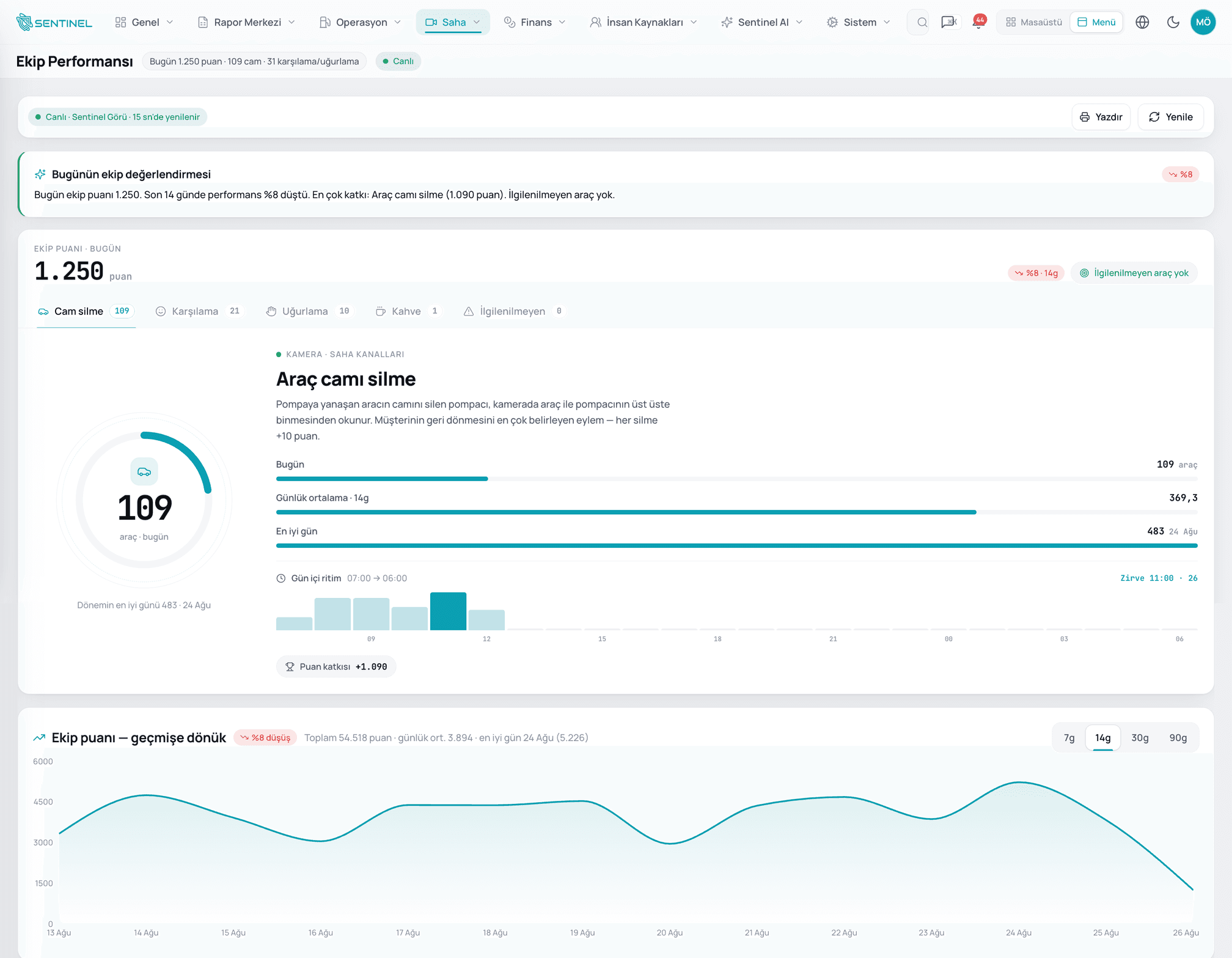This screenshot has height=958, width=1232.
Task: Click the Yazdır button
Action: (x=1101, y=117)
